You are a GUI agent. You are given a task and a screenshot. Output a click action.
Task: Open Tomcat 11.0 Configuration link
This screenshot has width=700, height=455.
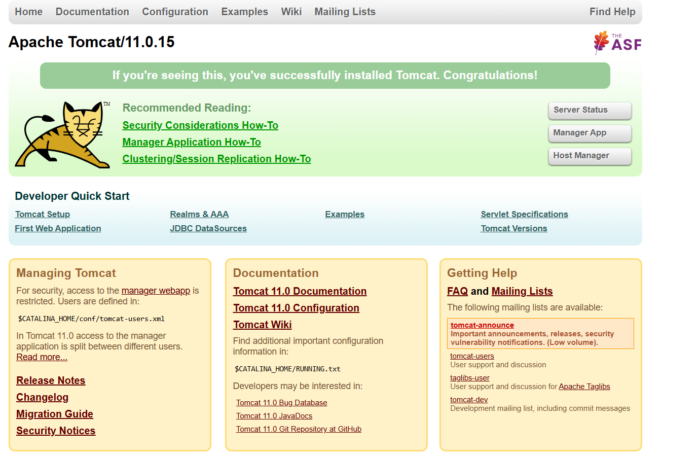pyautogui.click(x=296, y=308)
